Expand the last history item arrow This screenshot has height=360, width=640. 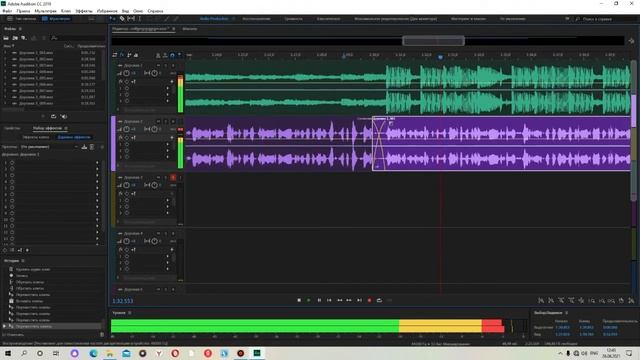pos(4,327)
